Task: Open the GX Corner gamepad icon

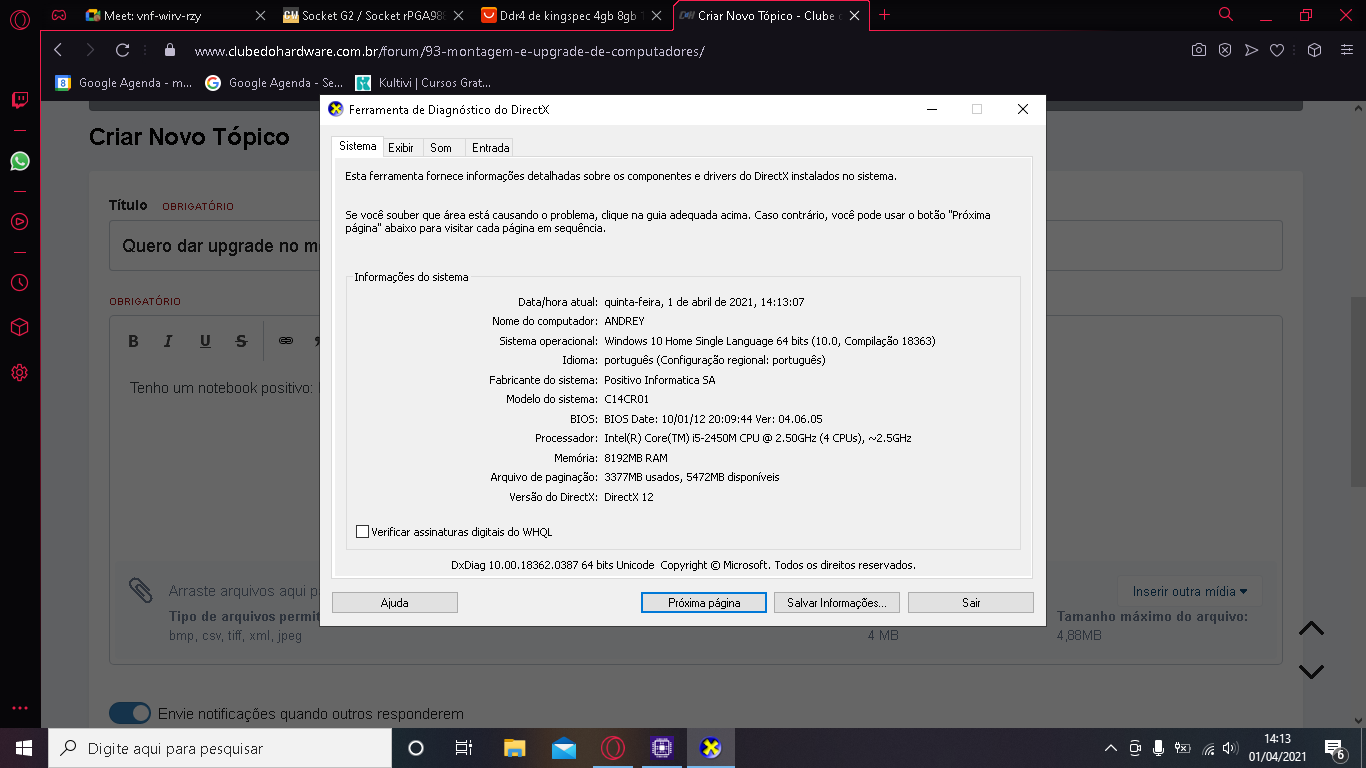Action: point(59,15)
